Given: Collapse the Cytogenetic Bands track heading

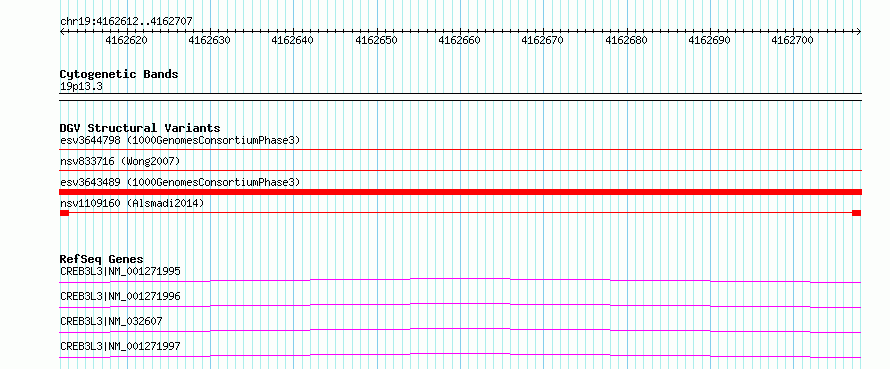Looking at the screenshot, I should coord(119,74).
